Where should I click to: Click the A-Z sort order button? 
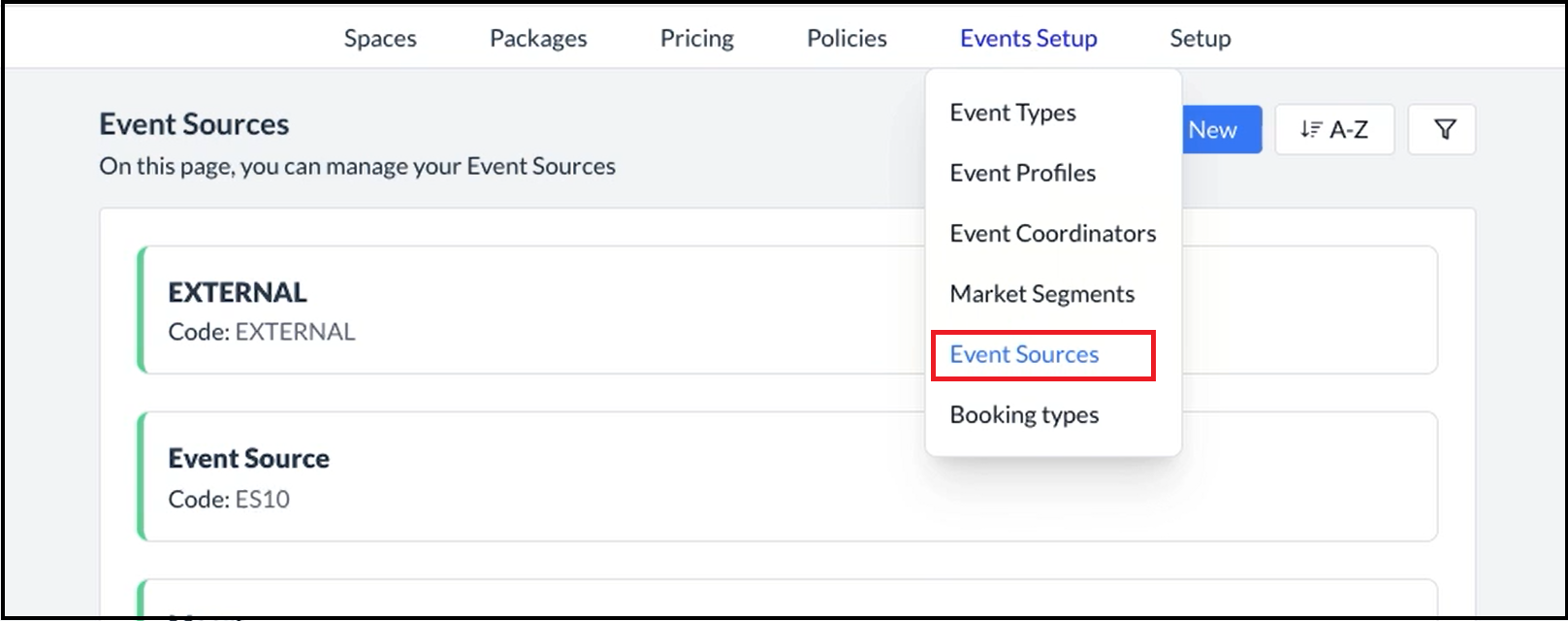1333,130
